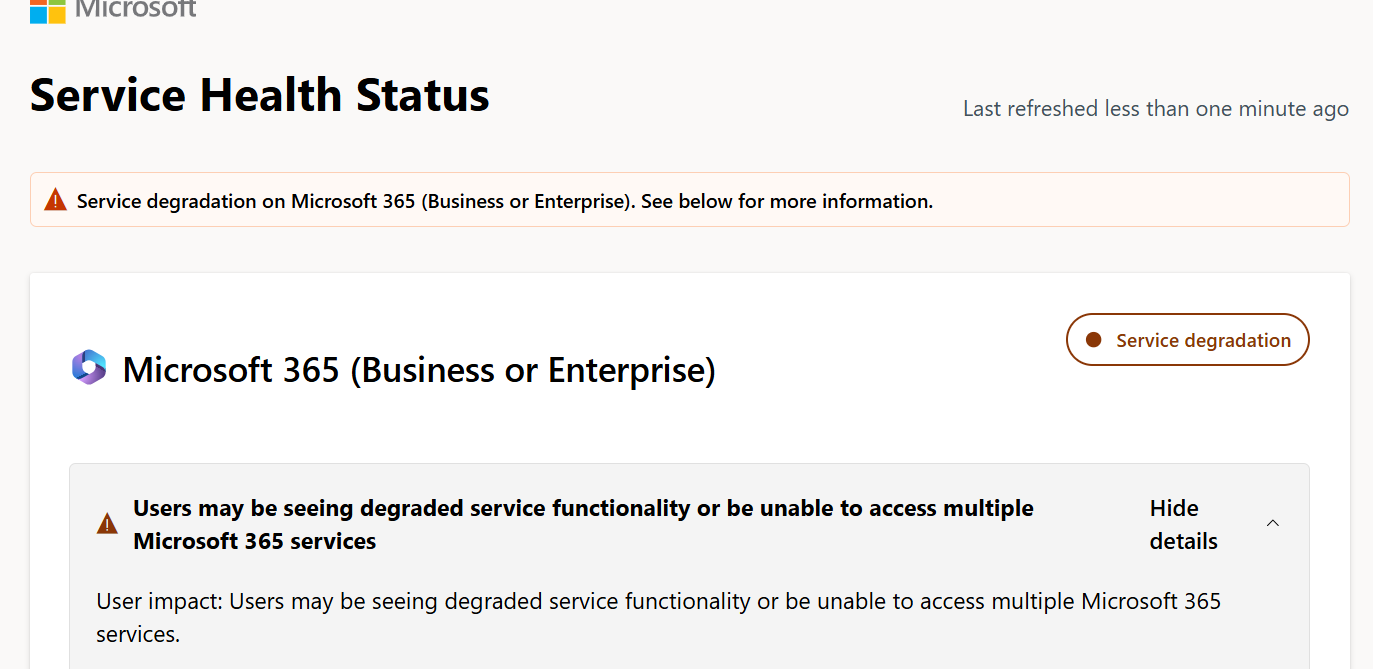The height and width of the screenshot is (669, 1373).
Task: Click the Microsoft wordmark beside the logo
Action: click(x=136, y=9)
